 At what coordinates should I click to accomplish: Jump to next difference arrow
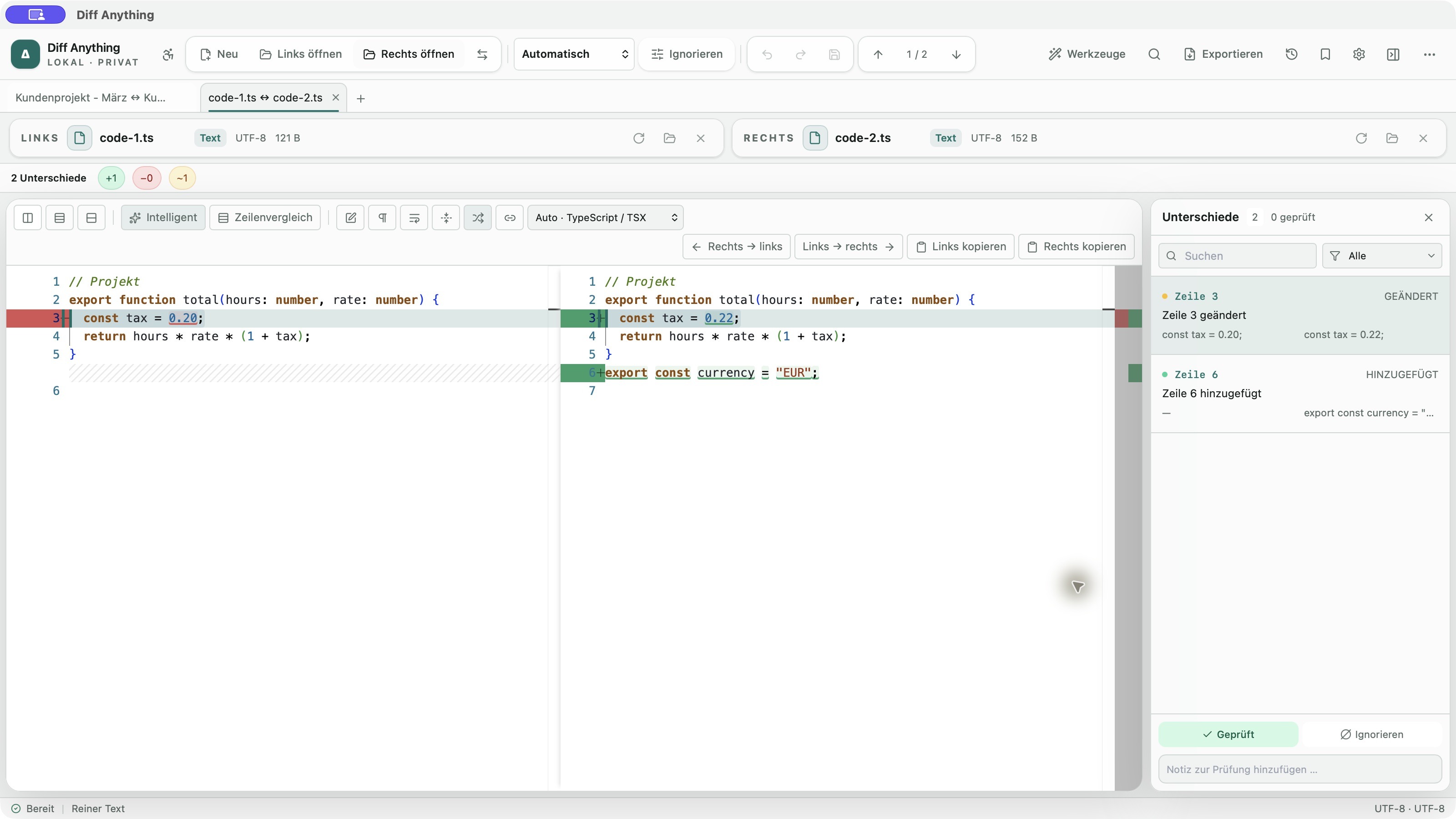coord(956,54)
